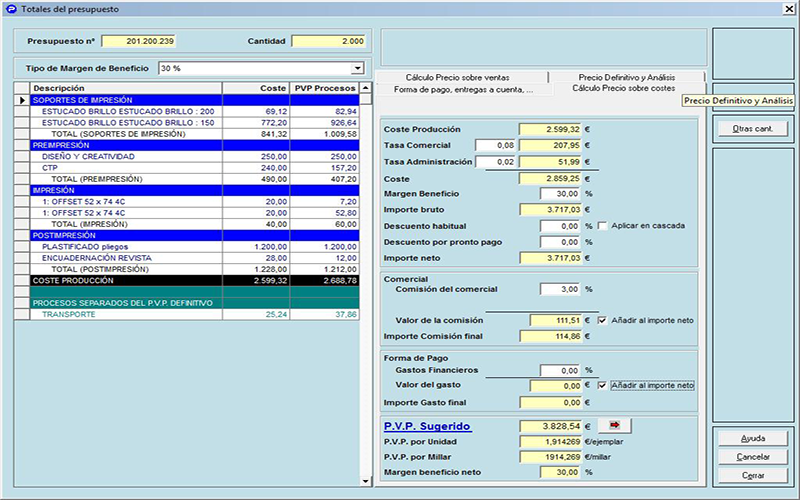Image resolution: width=800 pixels, height=500 pixels.
Task: Click the Cerrar button
Action: [753, 475]
